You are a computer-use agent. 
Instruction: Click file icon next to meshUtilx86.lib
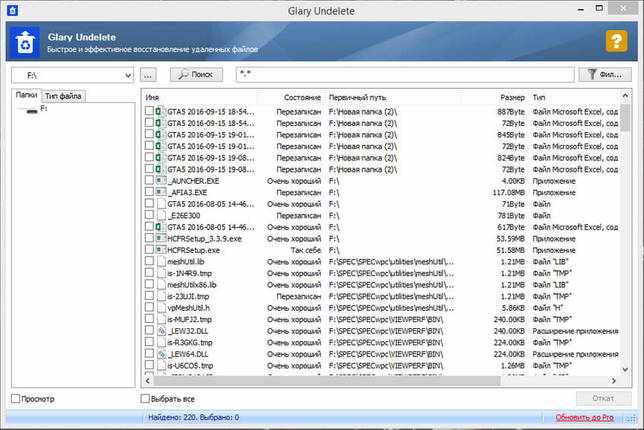point(161,284)
